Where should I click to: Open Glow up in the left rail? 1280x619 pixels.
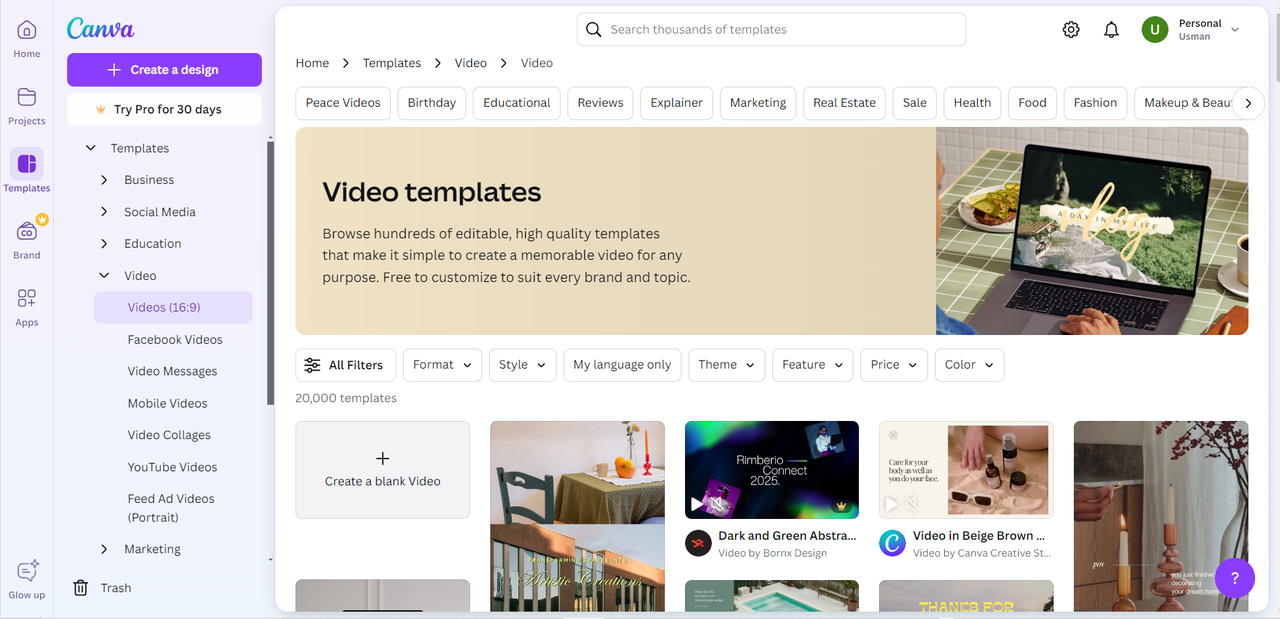coord(27,579)
